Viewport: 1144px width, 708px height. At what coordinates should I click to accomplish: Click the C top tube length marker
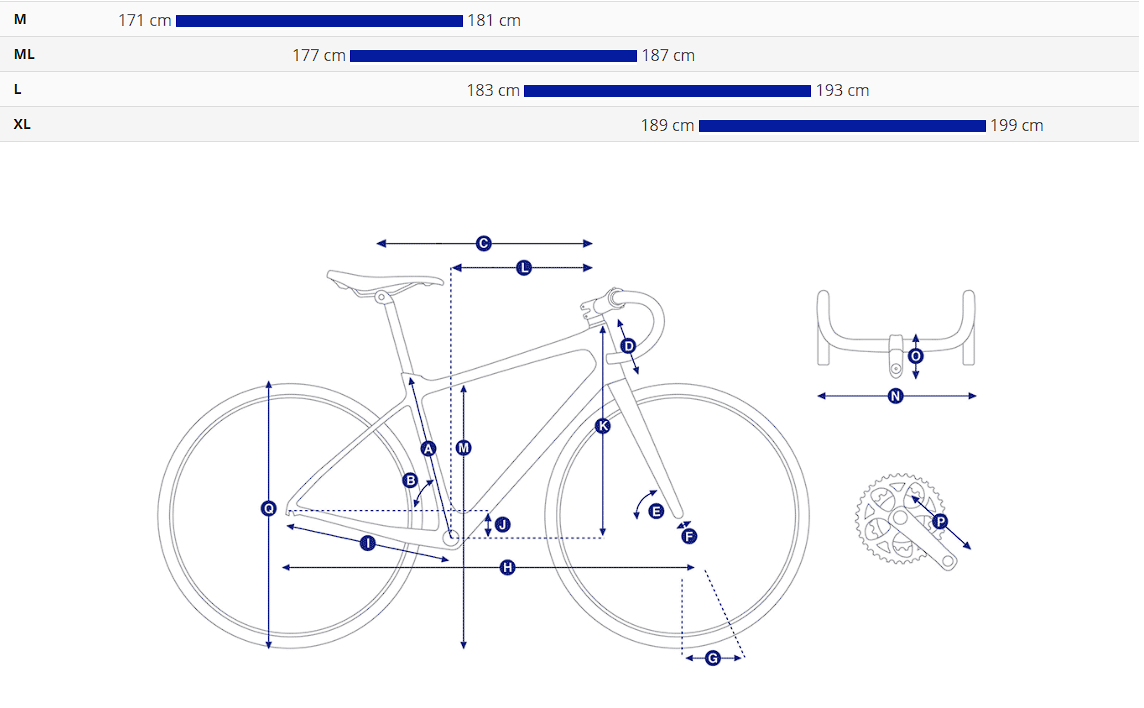pos(483,243)
